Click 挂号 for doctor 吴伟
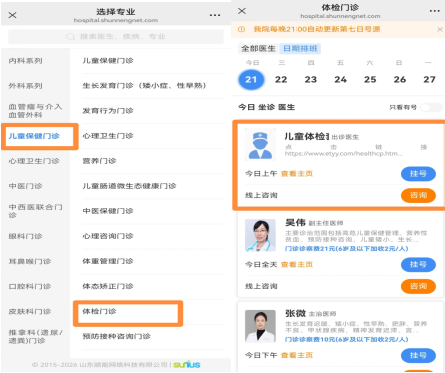This screenshot has height=373, width=445. coord(418,265)
